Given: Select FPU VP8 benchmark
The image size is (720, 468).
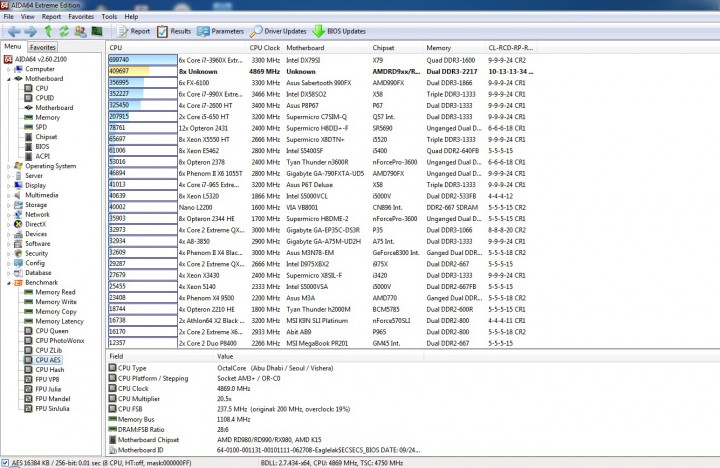Looking at the screenshot, I should click(x=47, y=379).
